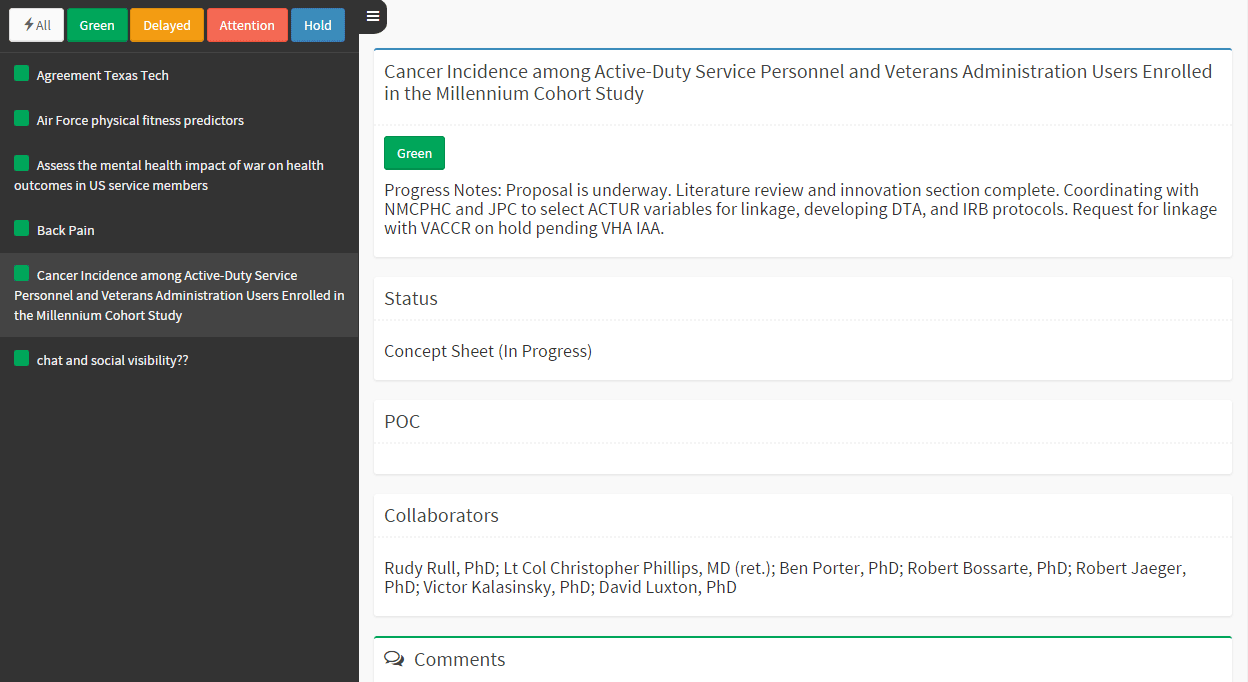Click green status square beside Cancer Incidence item

click(x=21, y=273)
